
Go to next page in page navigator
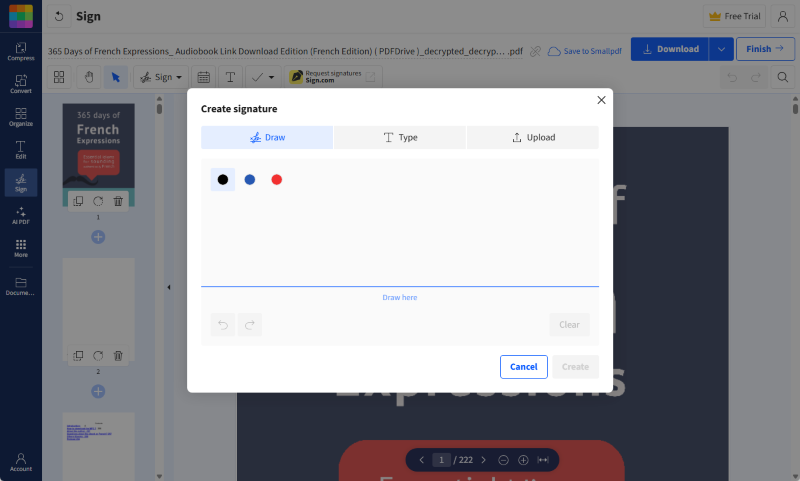pos(484,460)
